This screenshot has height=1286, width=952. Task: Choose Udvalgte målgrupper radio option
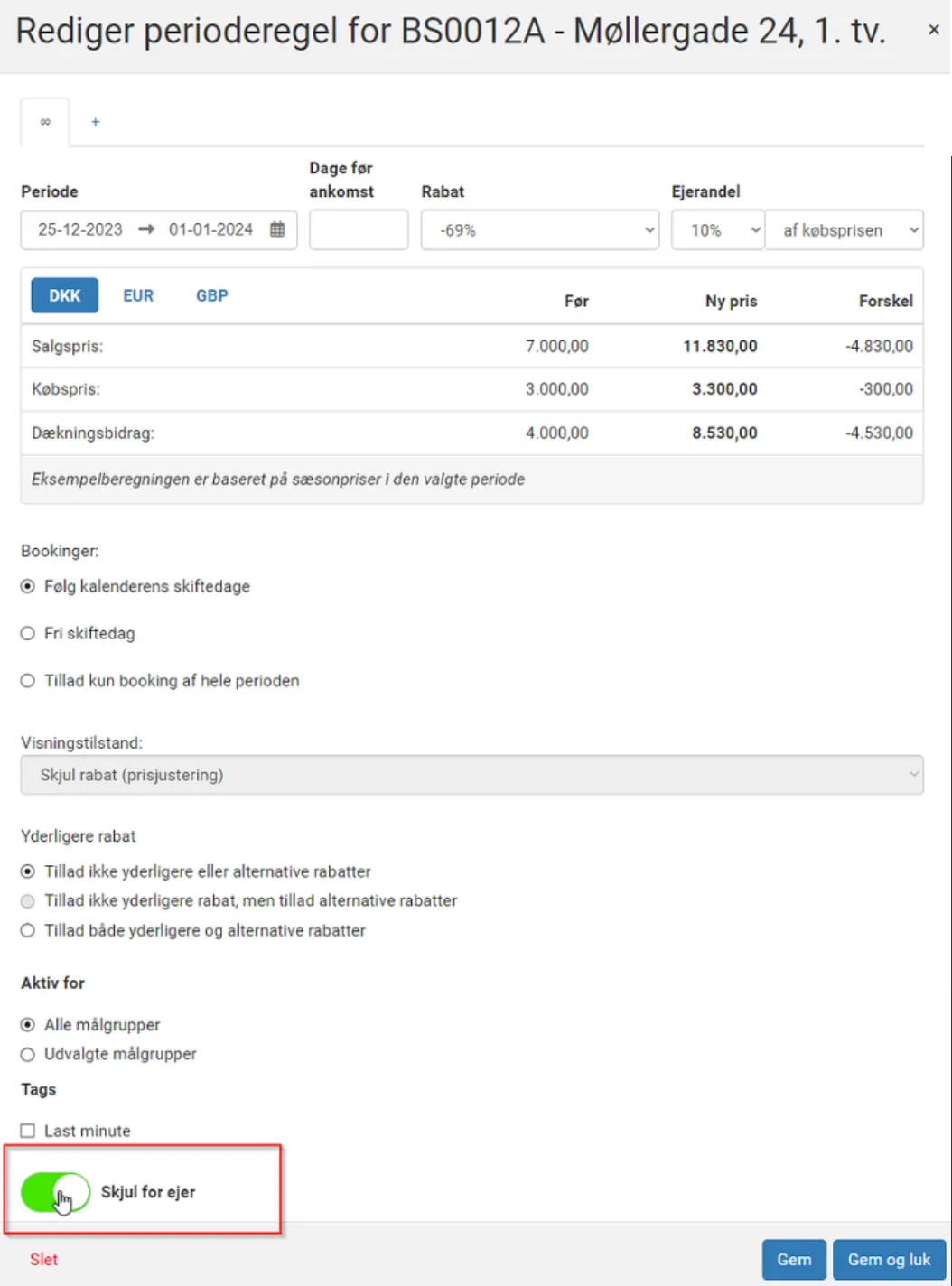pos(28,1054)
